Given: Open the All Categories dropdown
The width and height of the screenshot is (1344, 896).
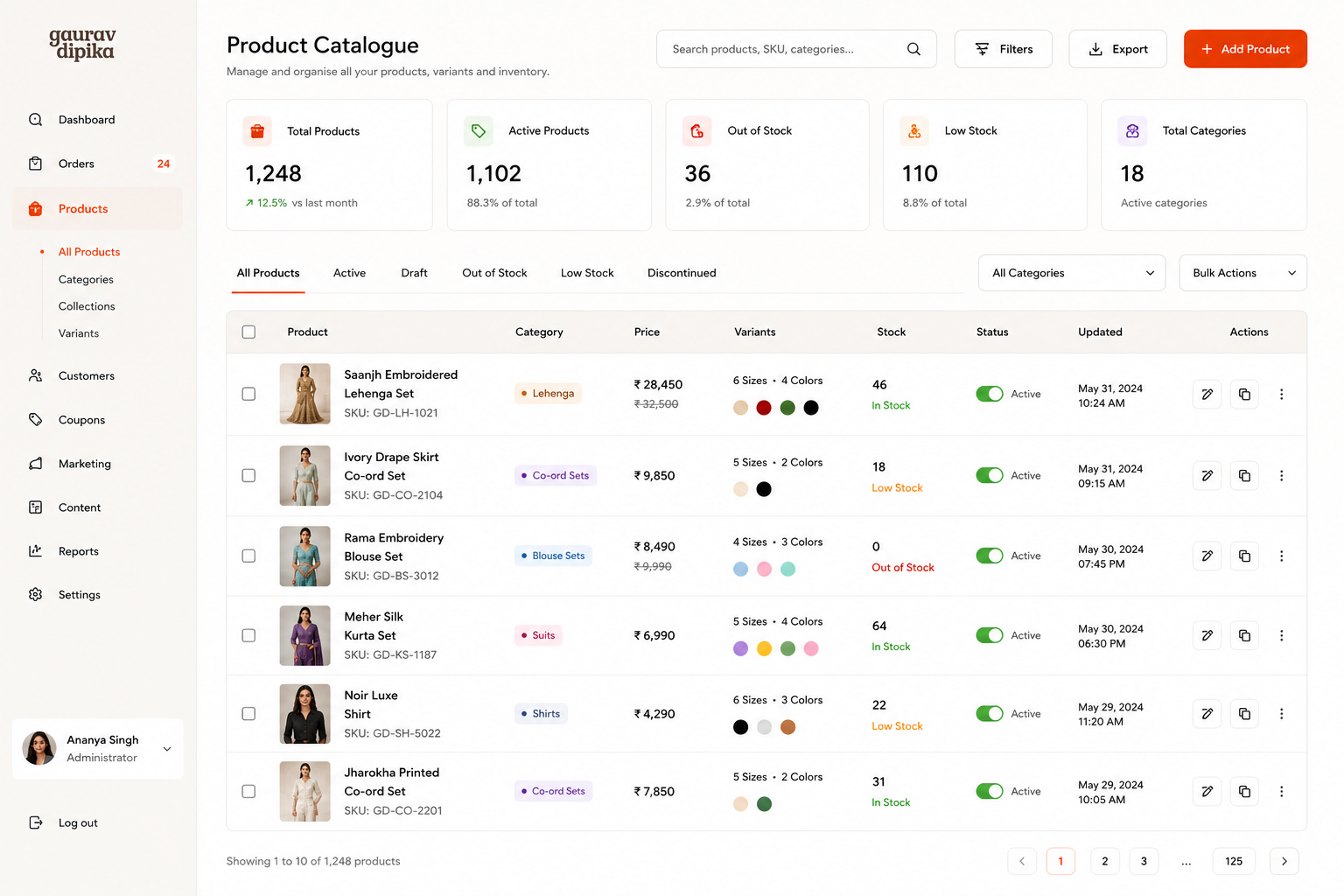Looking at the screenshot, I should tap(1072, 273).
